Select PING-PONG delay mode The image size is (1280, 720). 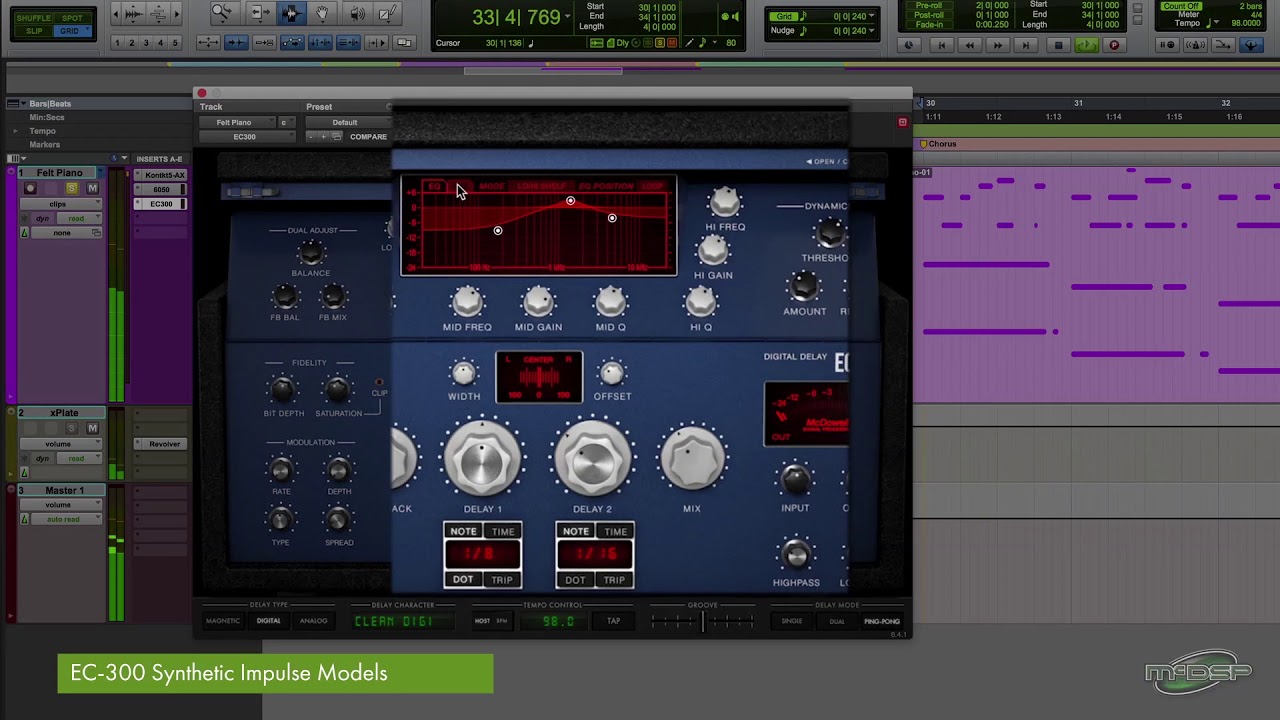(x=882, y=621)
